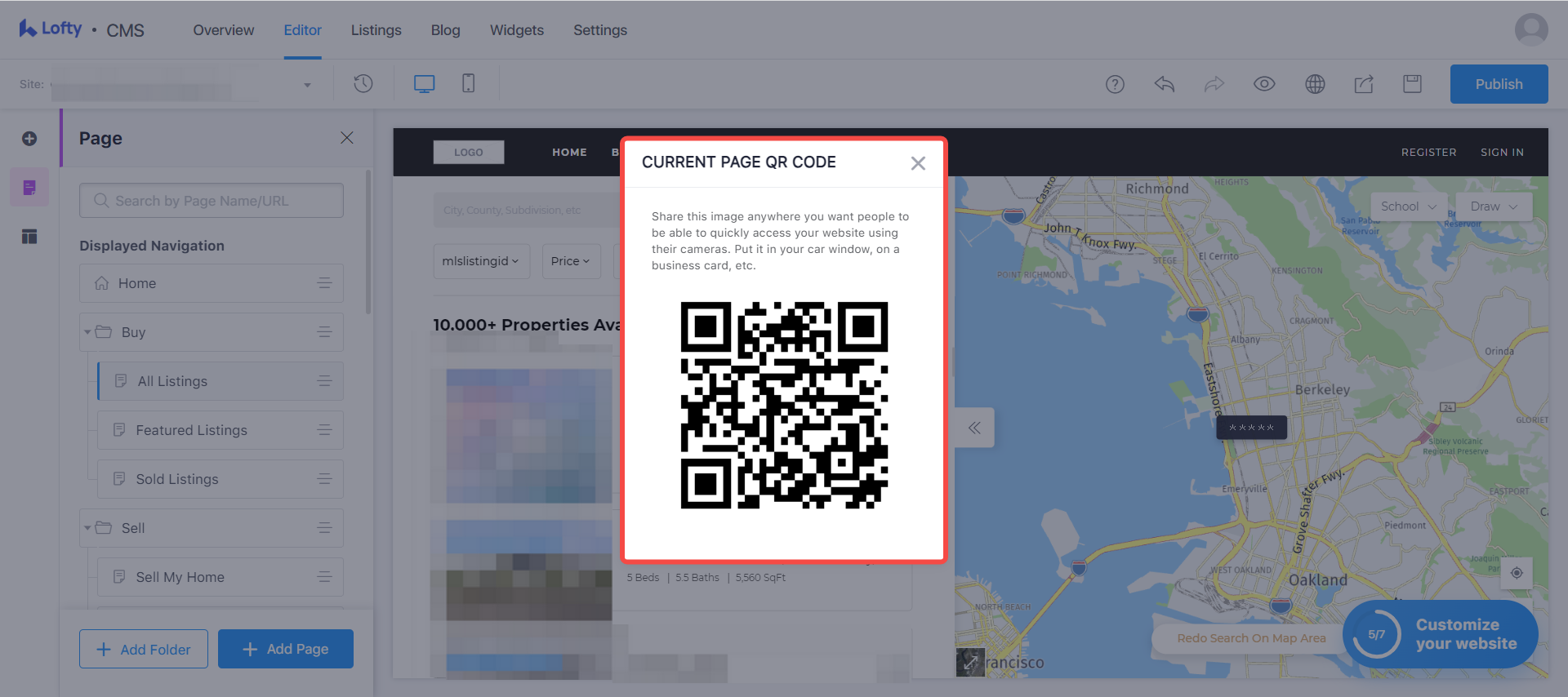Select Featured Listings page
This screenshot has width=1568, height=697.
pos(220,430)
